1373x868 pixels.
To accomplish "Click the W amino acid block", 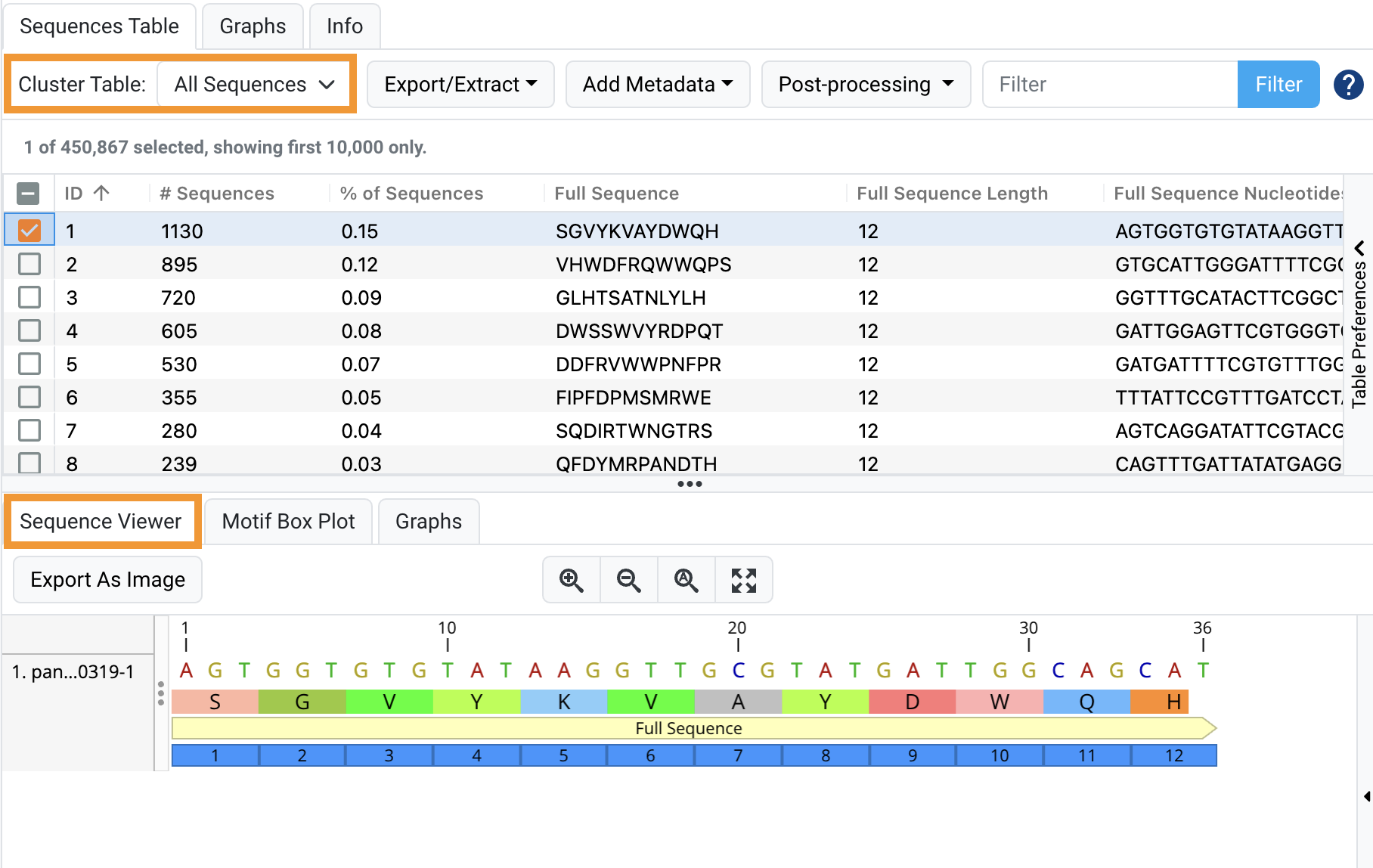I will (x=1000, y=702).
